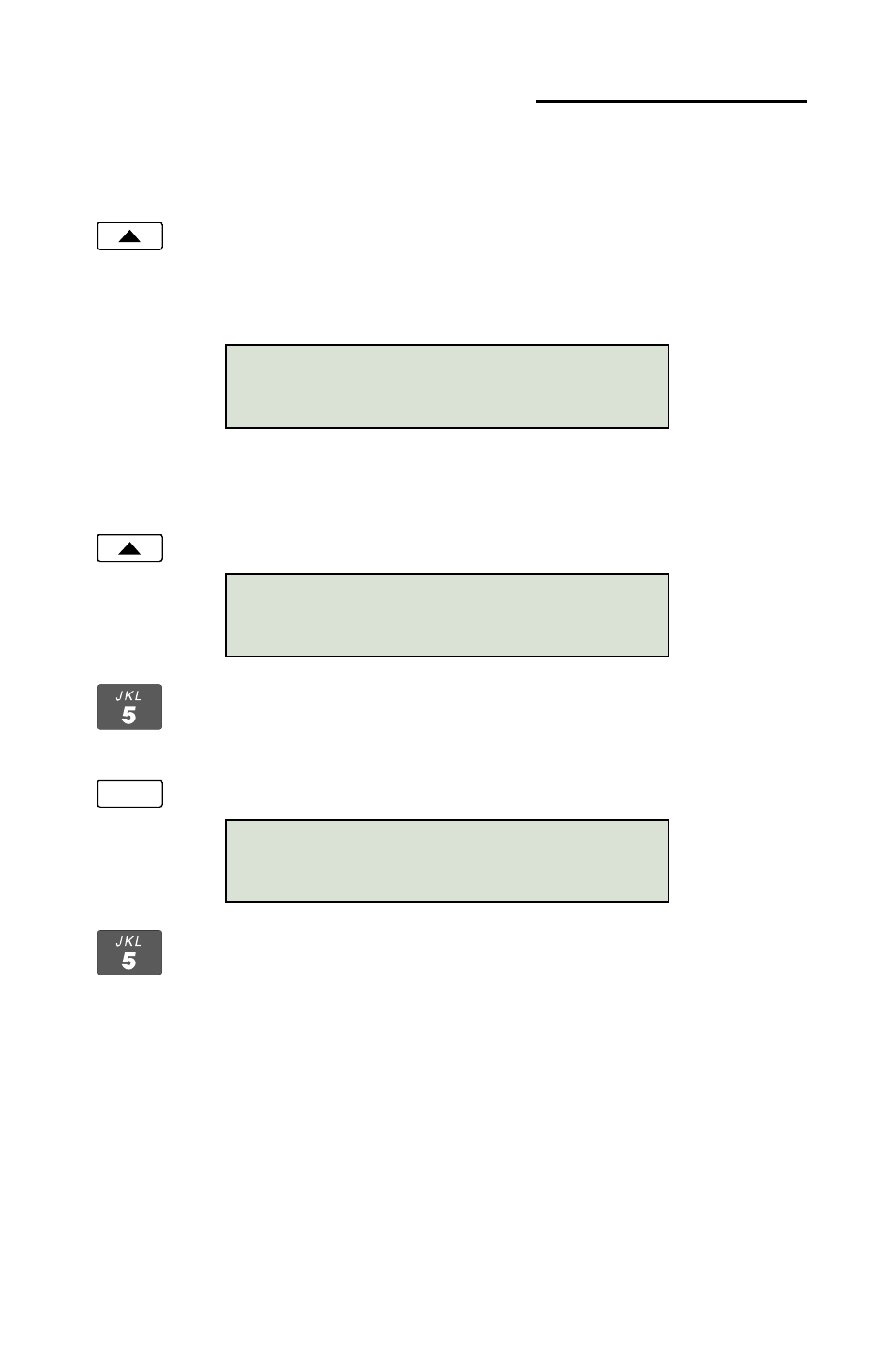This screenshot has width=888, height=1372.
Task: Click the up-arrow key above the second display
Action: tap(129, 548)
